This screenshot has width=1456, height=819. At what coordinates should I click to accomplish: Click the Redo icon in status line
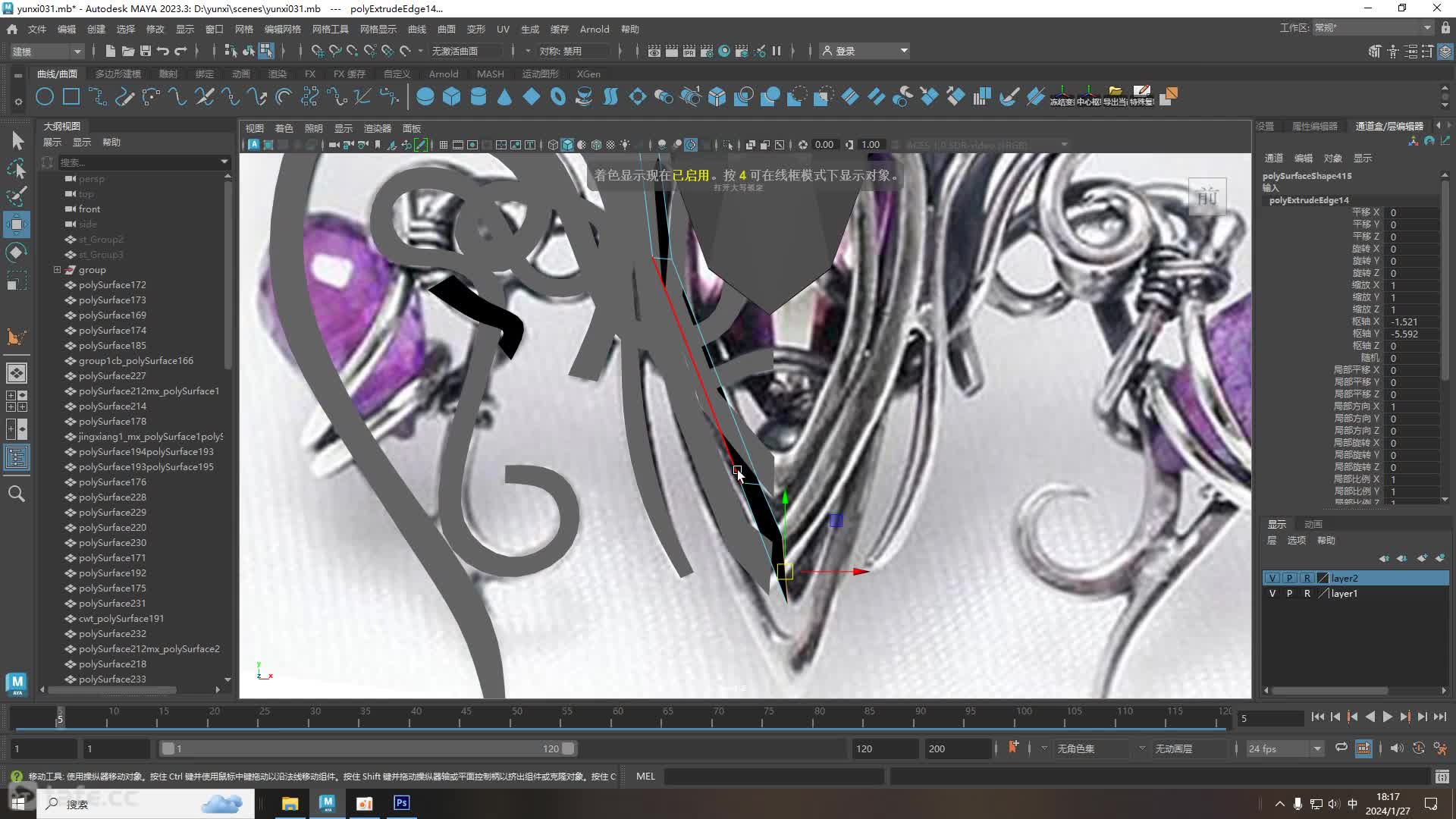(x=180, y=51)
